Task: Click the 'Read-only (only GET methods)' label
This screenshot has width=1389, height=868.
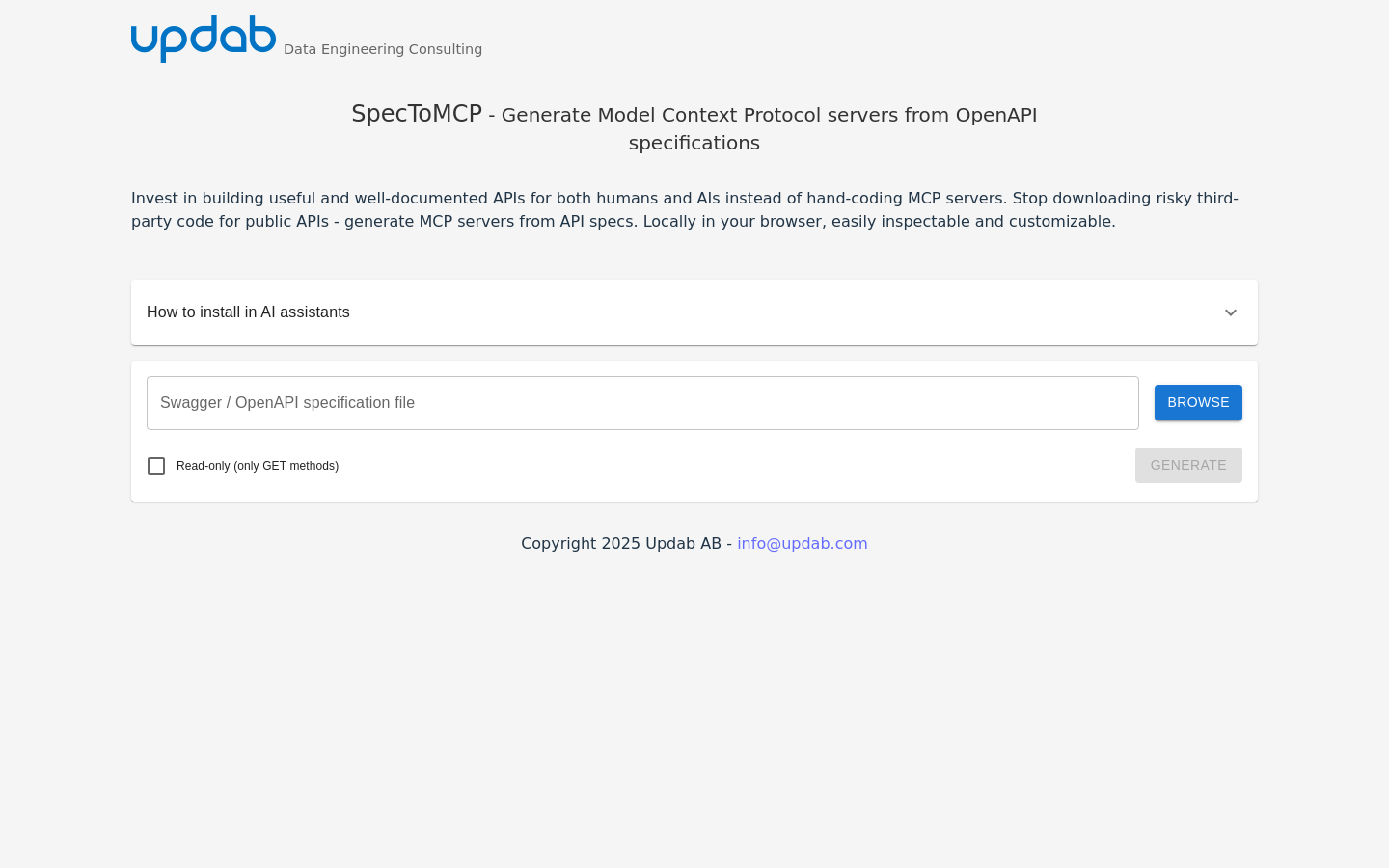Action: coord(258,466)
